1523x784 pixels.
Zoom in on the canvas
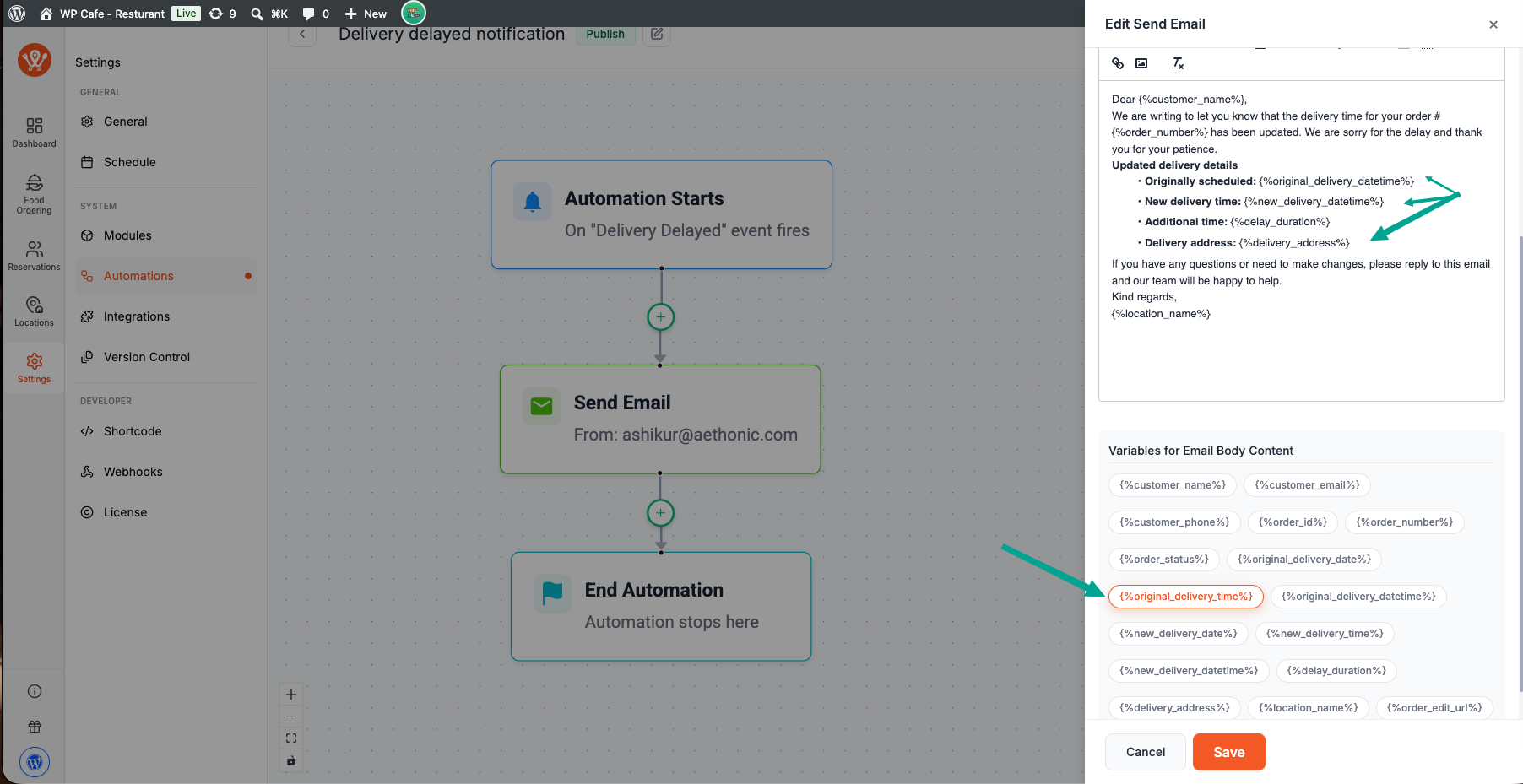pyautogui.click(x=291, y=695)
